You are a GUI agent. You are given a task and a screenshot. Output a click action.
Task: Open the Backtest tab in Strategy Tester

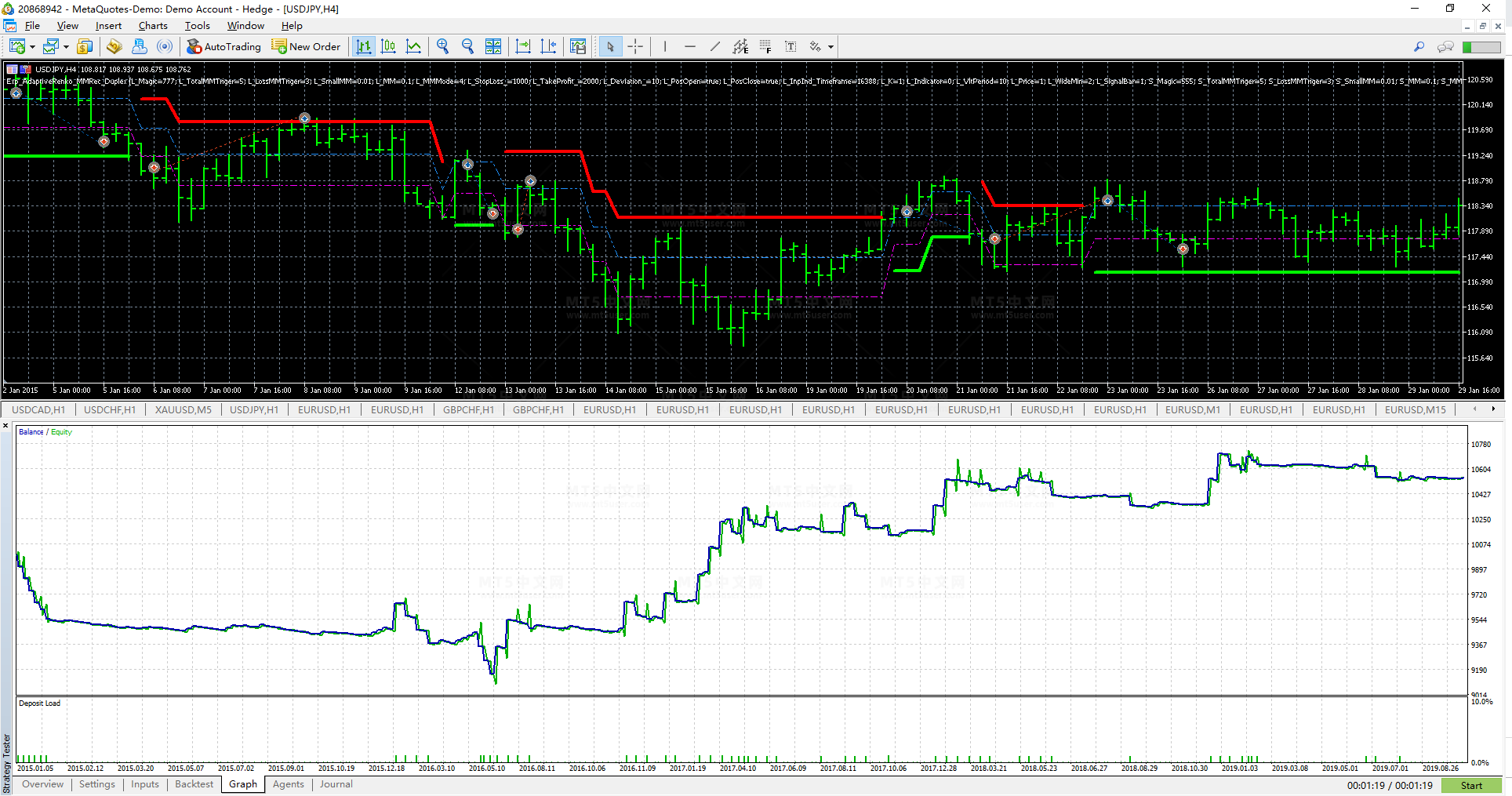click(x=194, y=784)
